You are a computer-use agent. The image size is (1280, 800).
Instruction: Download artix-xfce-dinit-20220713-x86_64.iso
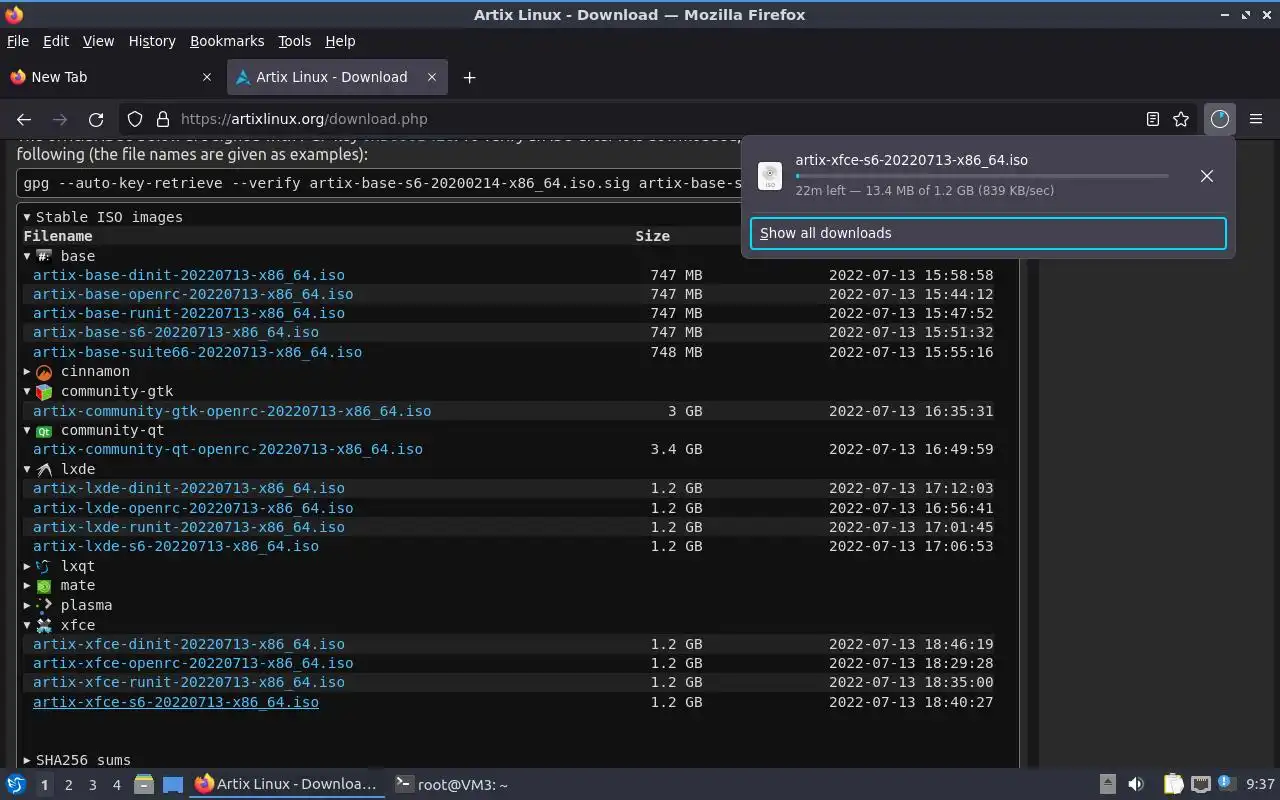(x=189, y=644)
